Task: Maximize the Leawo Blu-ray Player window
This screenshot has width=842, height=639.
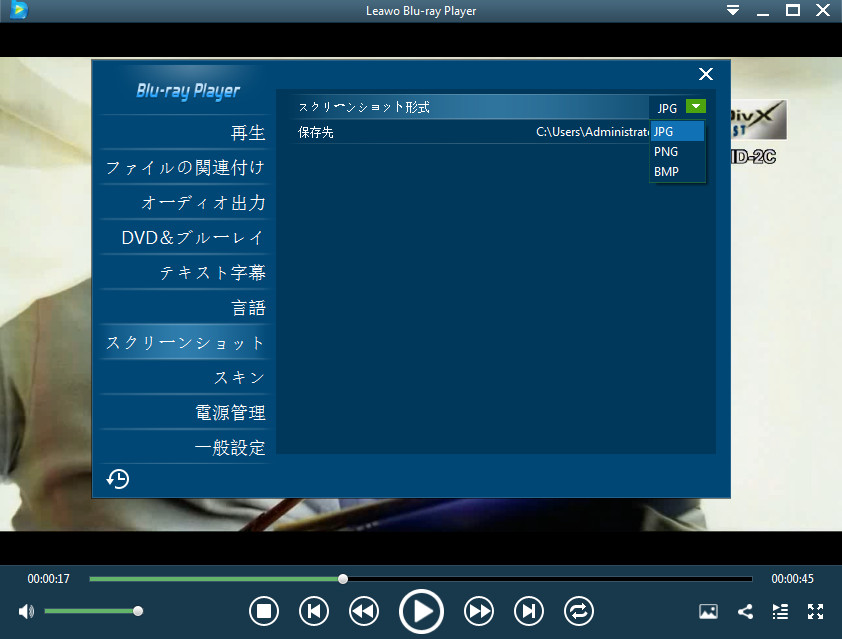Action: coord(793,10)
